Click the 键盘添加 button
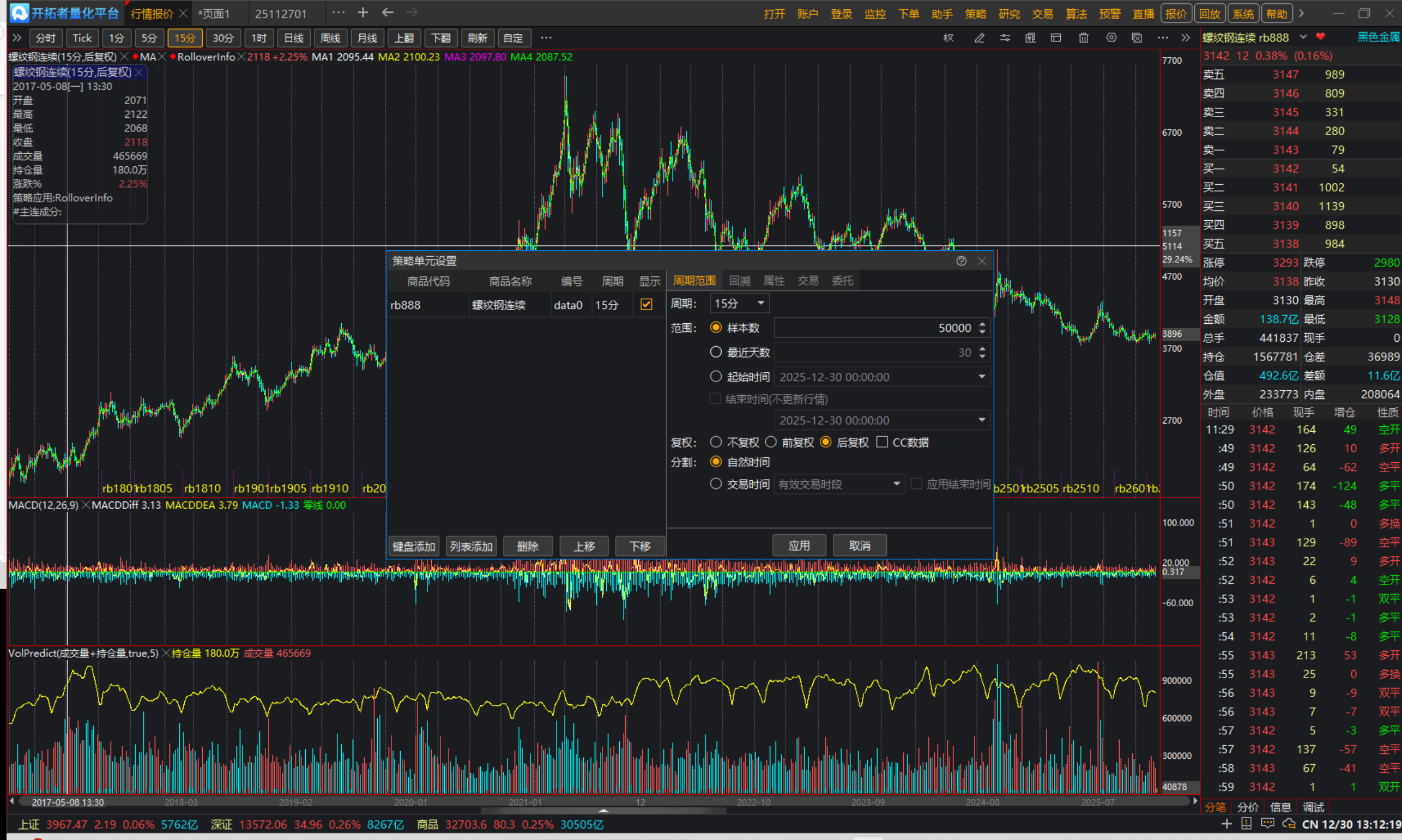The image size is (1402, 840). pyautogui.click(x=414, y=546)
